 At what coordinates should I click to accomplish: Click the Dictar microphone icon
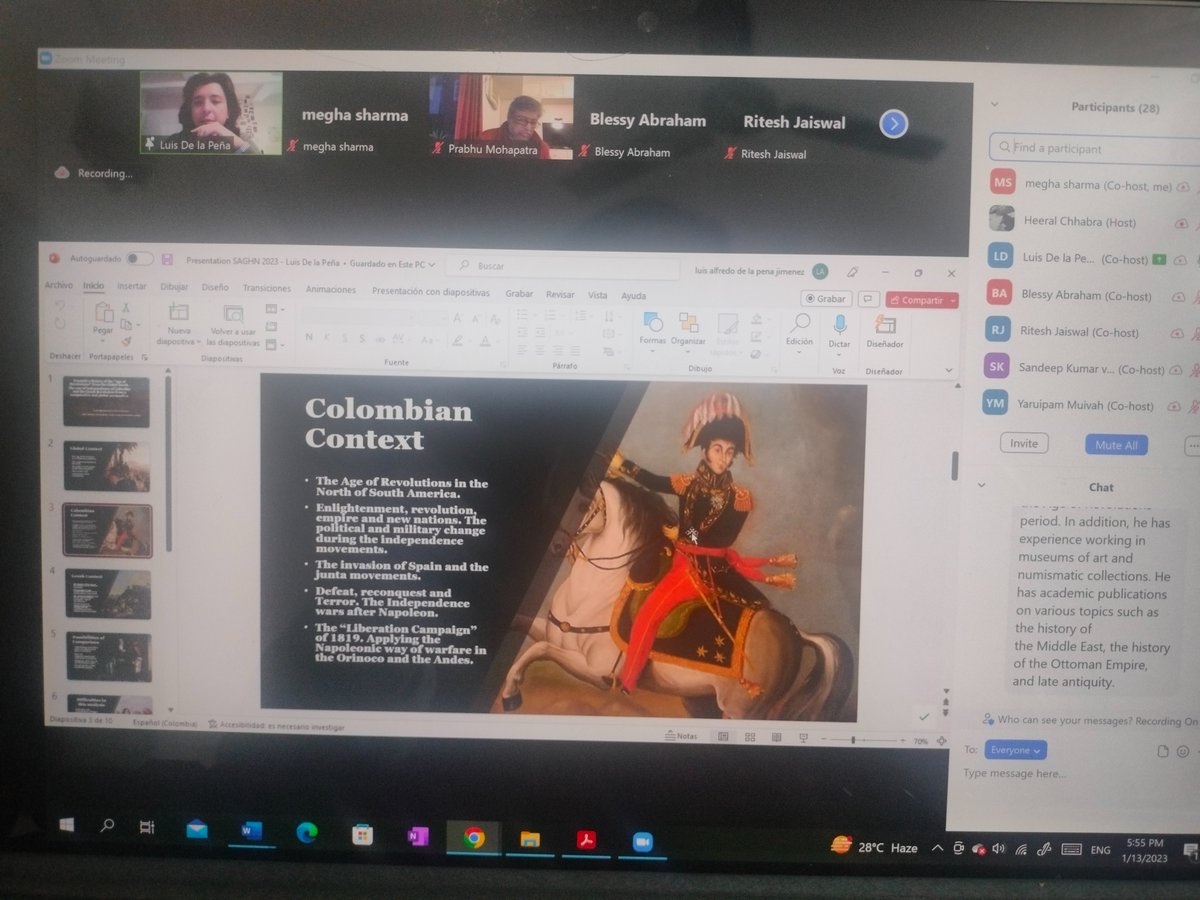[839, 324]
